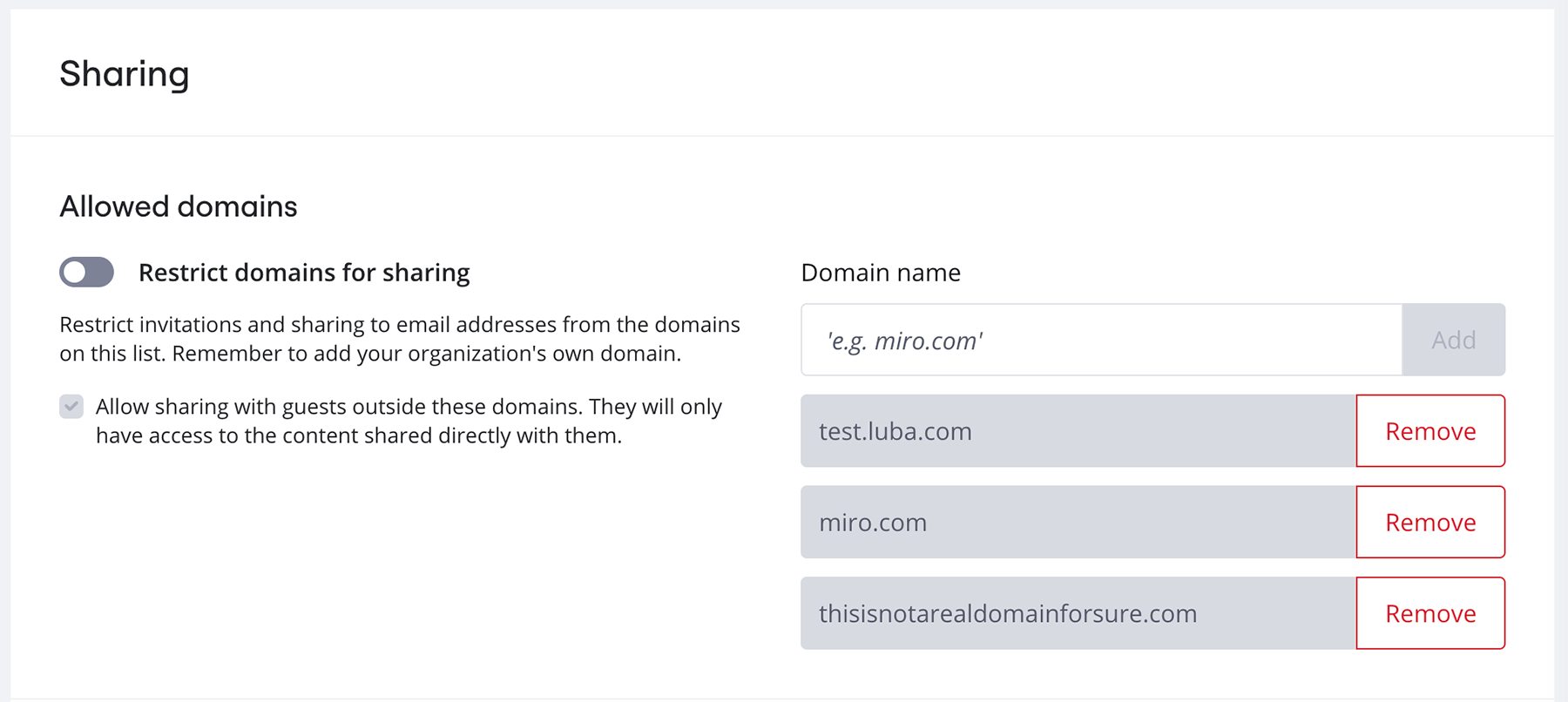Click the 'Allow sharing with guests' label text
1568x702 pixels.
[x=409, y=407]
